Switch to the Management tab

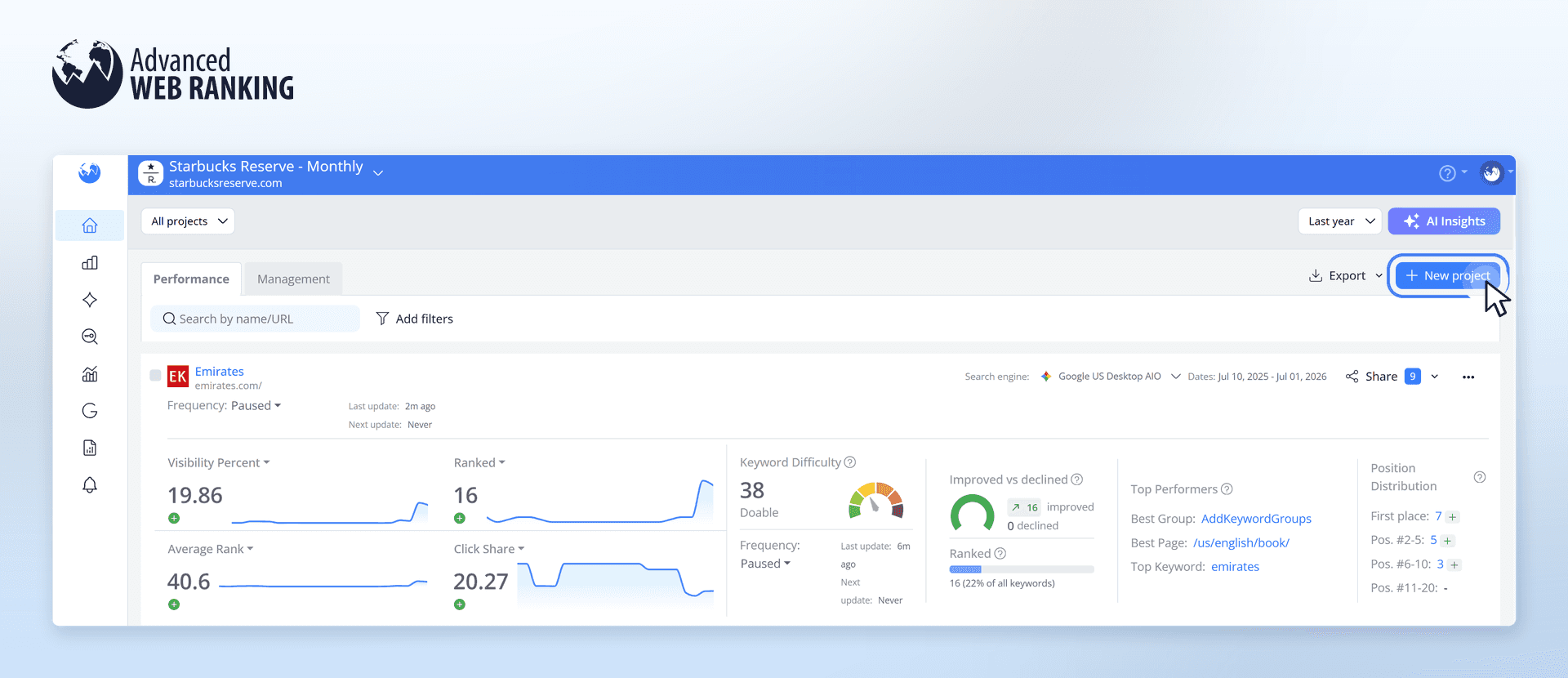point(293,279)
